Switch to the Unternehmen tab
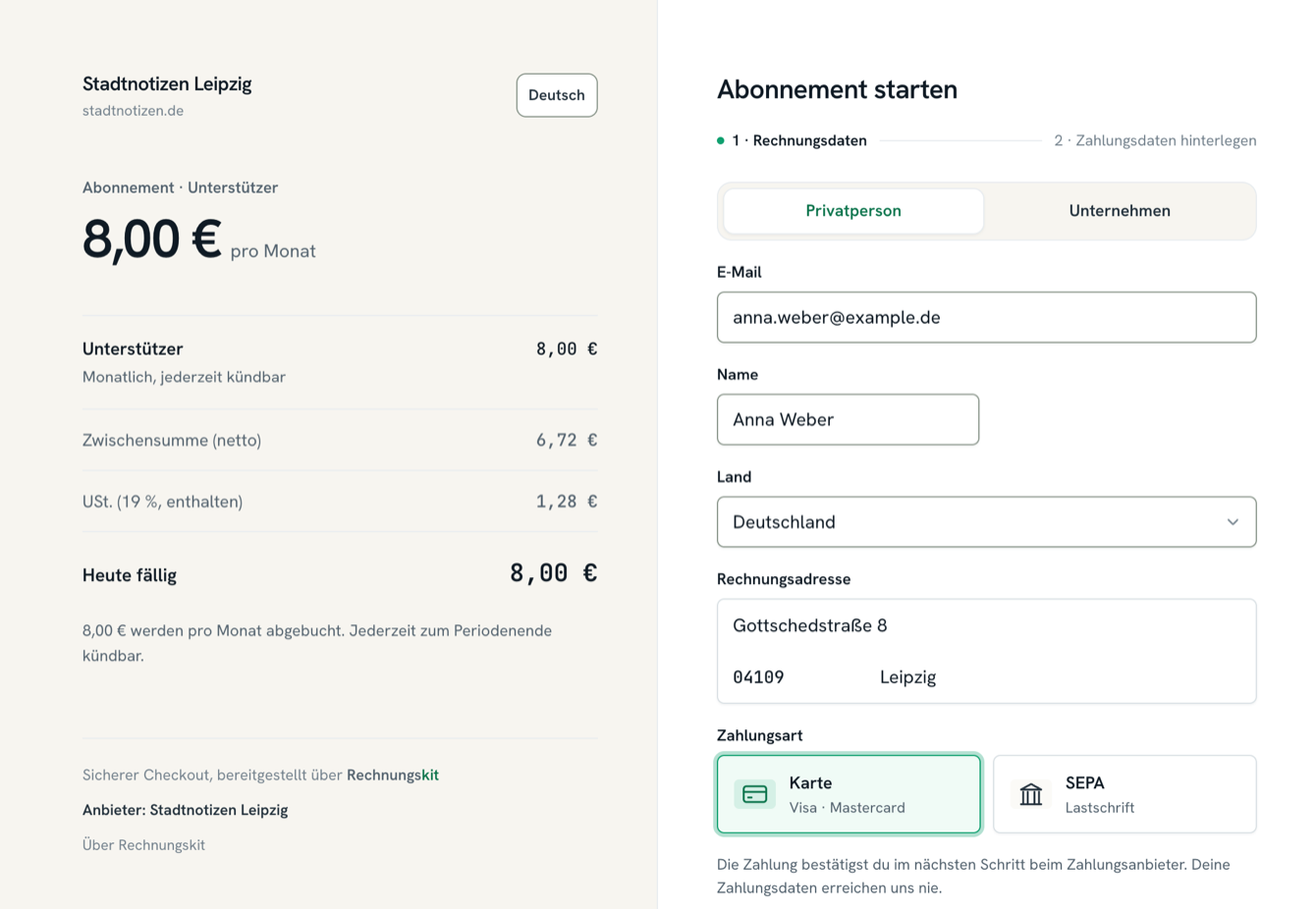Image resolution: width=1316 pixels, height=909 pixels. (x=1120, y=211)
